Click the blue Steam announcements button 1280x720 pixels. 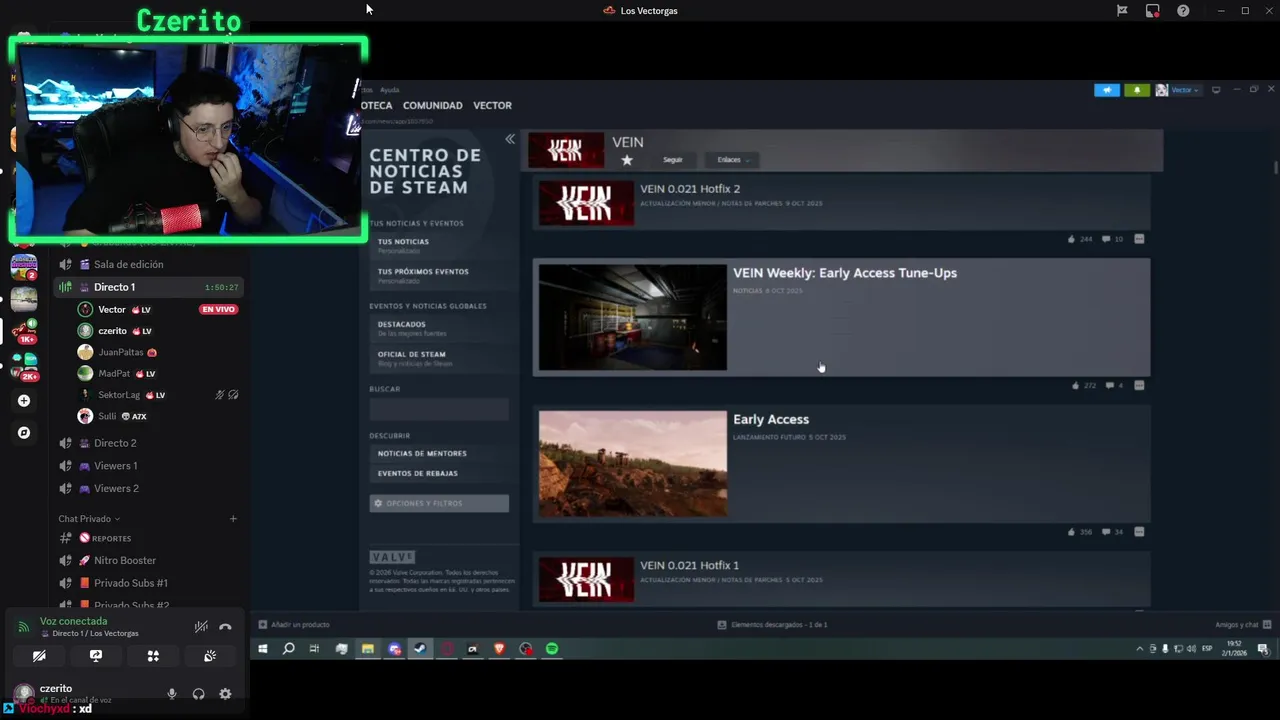(1107, 90)
